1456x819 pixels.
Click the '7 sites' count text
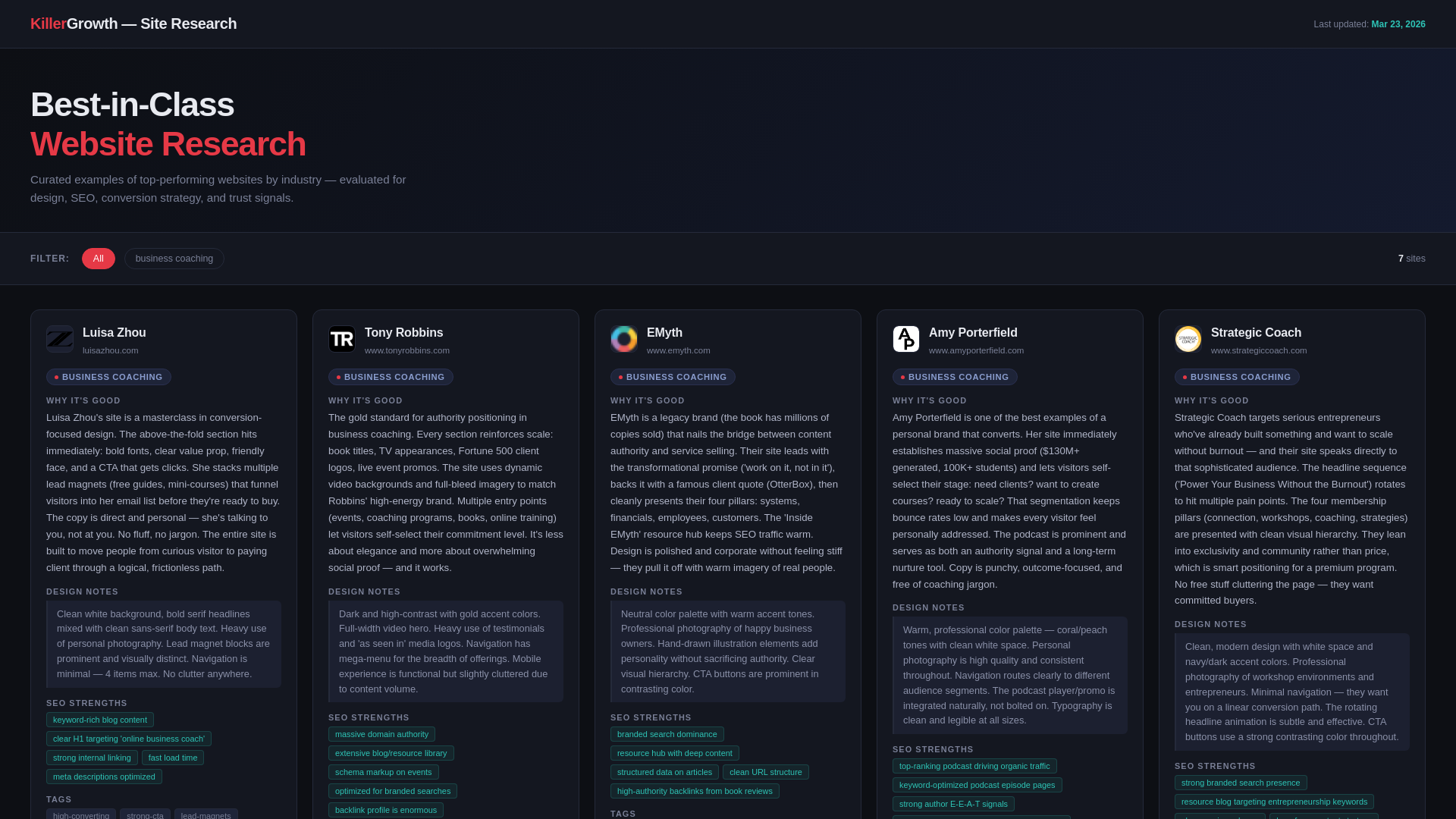click(x=1411, y=259)
